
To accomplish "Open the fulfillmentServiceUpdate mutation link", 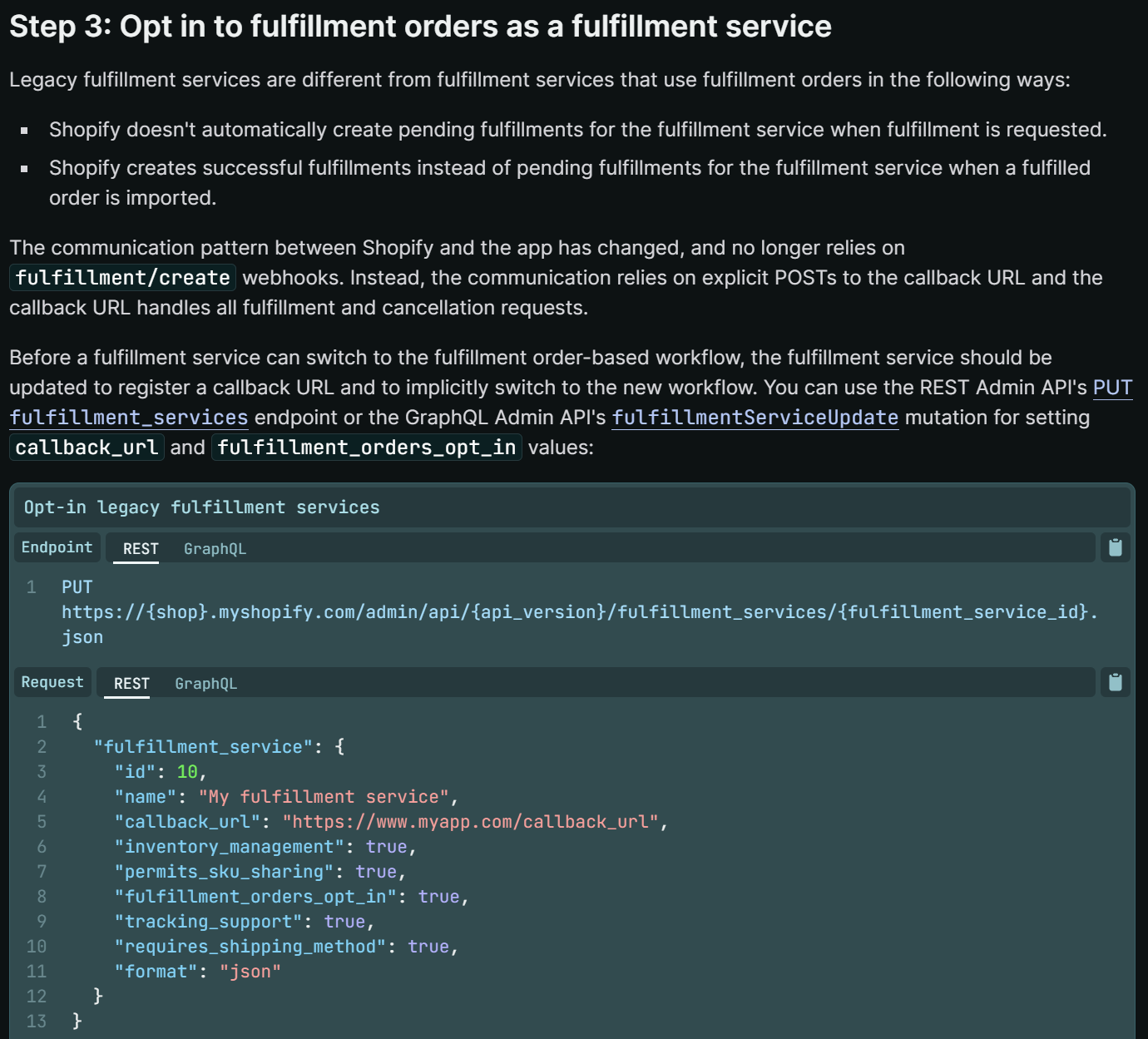I will (754, 418).
